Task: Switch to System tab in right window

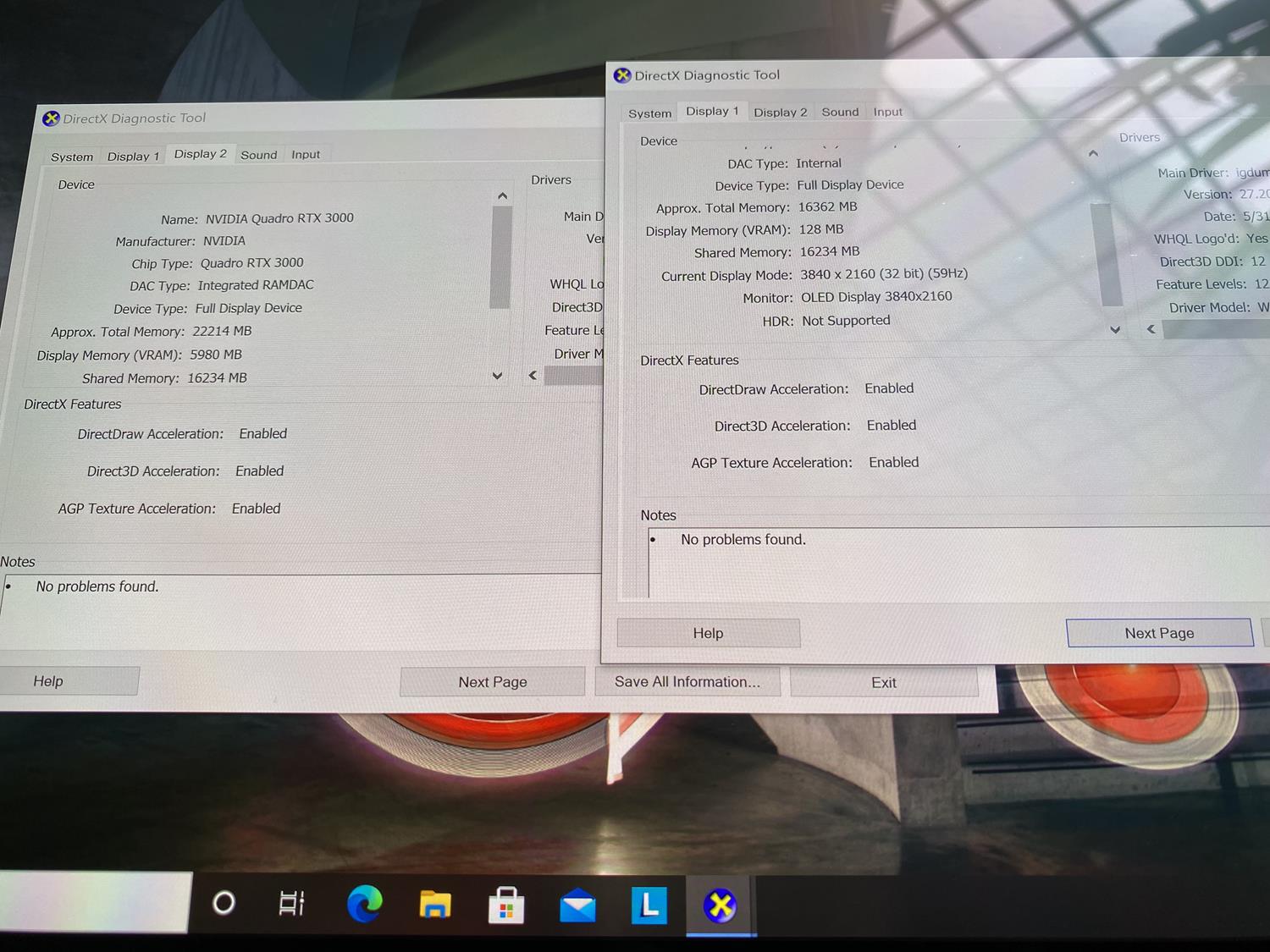Action: (x=650, y=113)
